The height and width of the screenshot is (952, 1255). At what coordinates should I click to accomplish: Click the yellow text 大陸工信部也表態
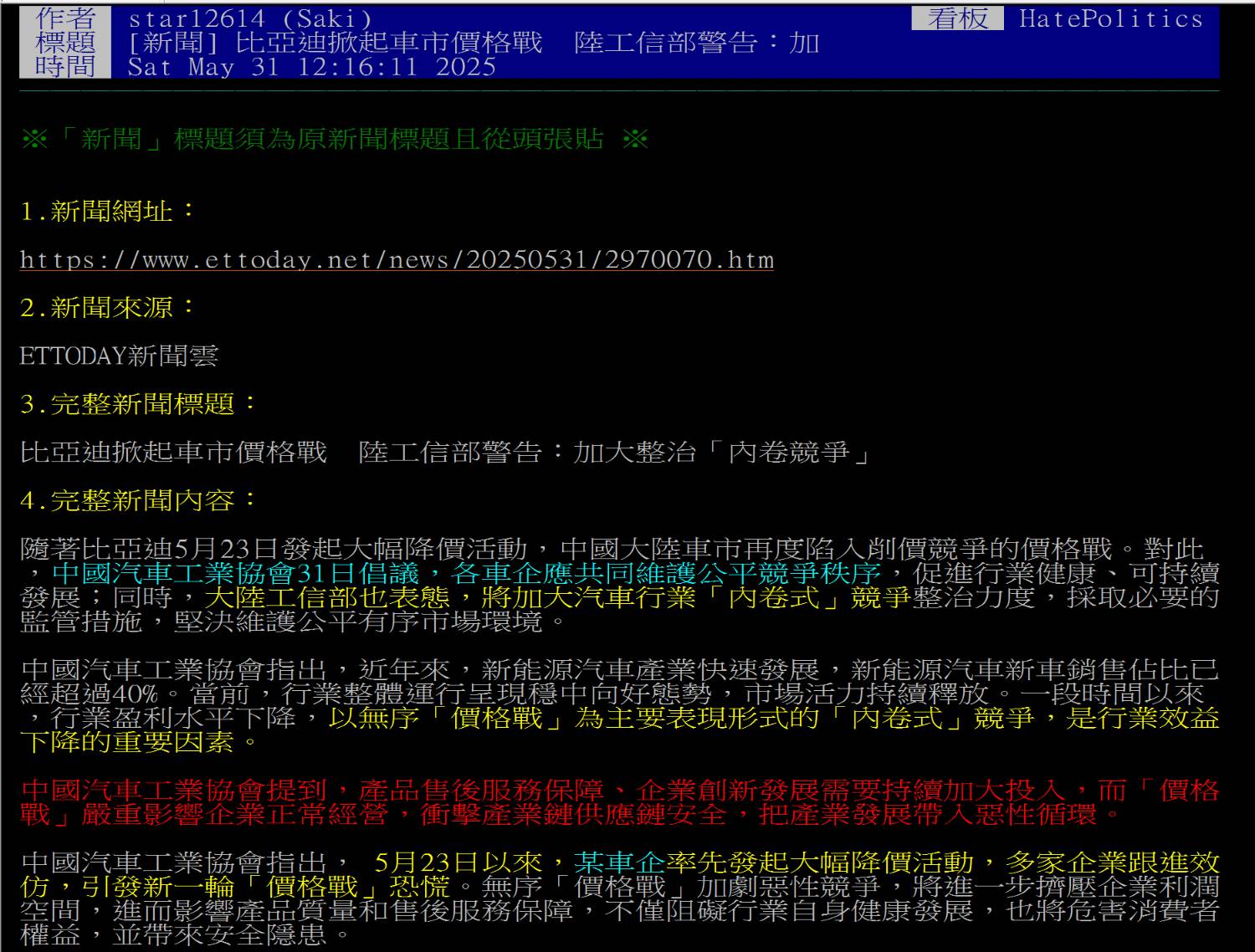pos(328,597)
